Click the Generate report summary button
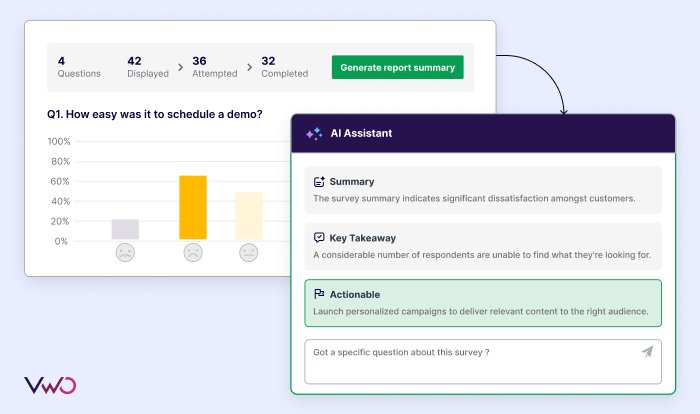 point(397,67)
